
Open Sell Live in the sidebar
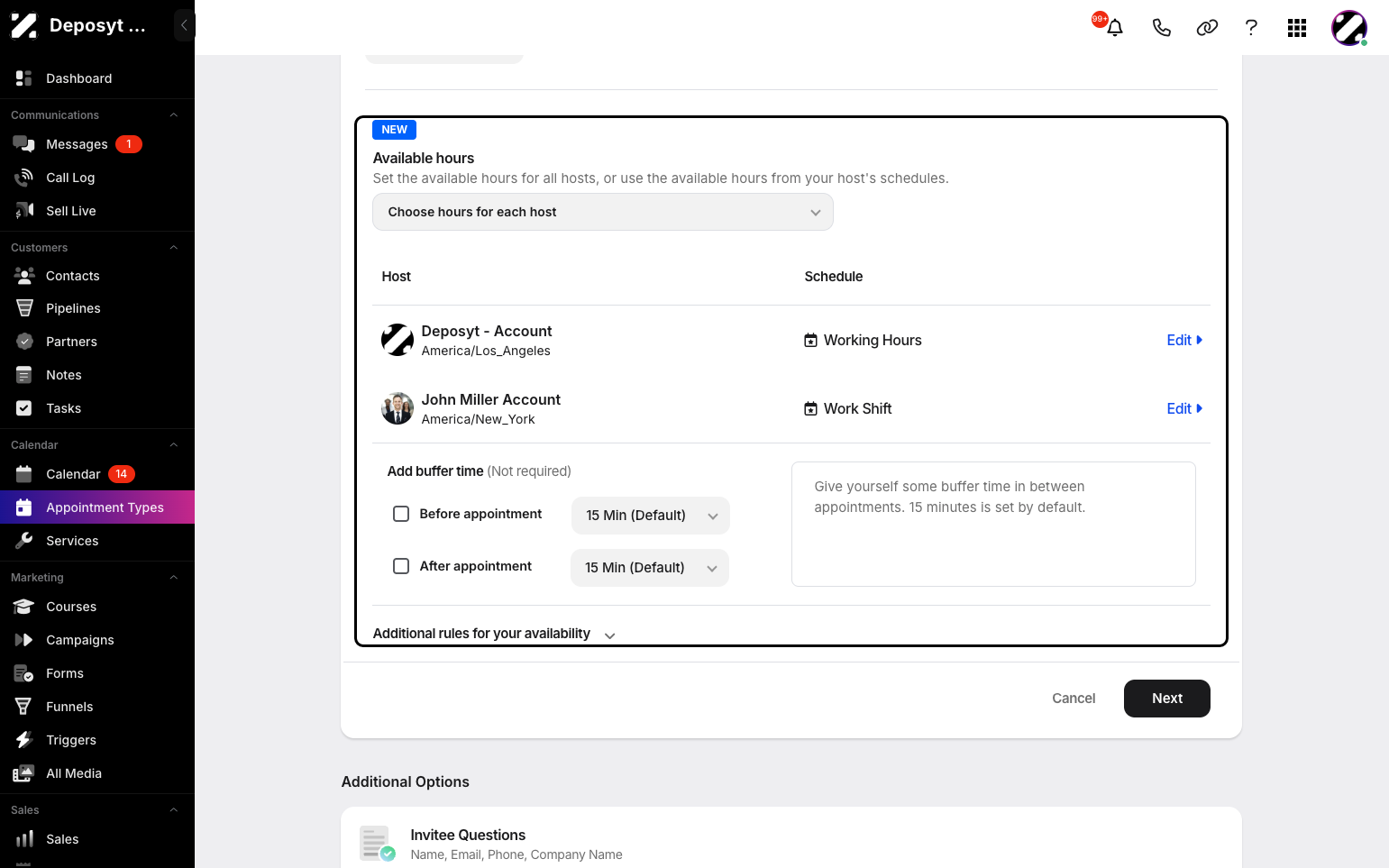point(97,211)
